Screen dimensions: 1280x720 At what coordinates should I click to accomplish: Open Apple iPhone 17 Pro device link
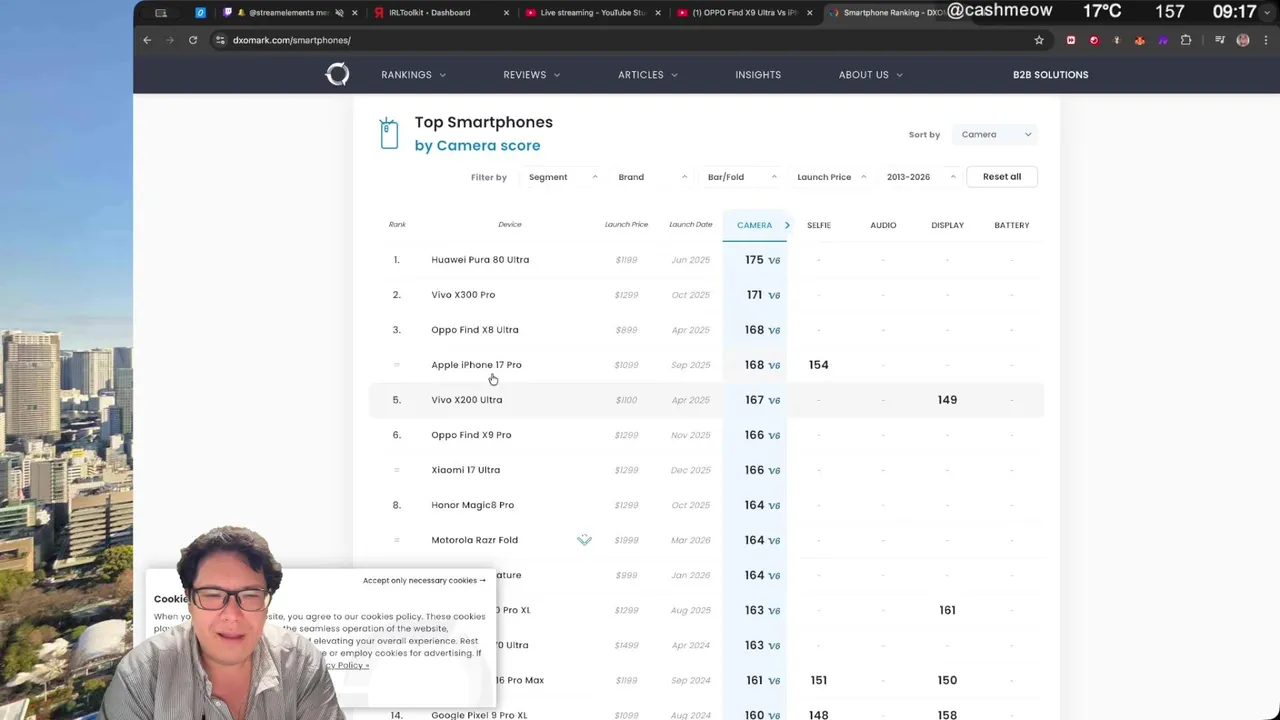coord(476,365)
